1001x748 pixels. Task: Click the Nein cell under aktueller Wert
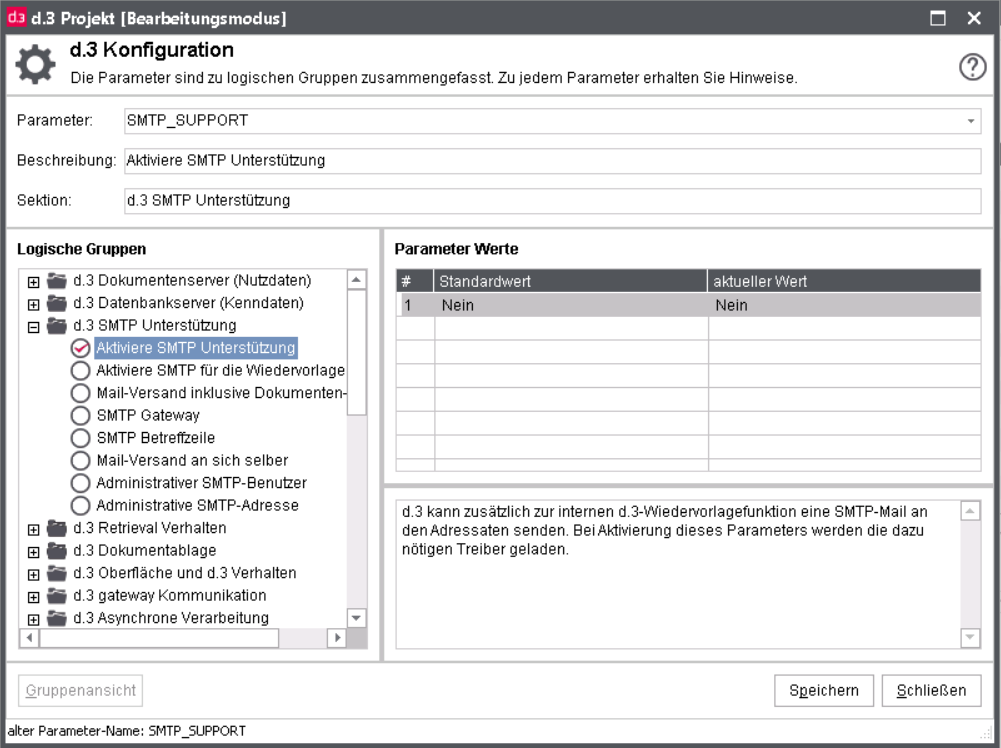tap(844, 305)
